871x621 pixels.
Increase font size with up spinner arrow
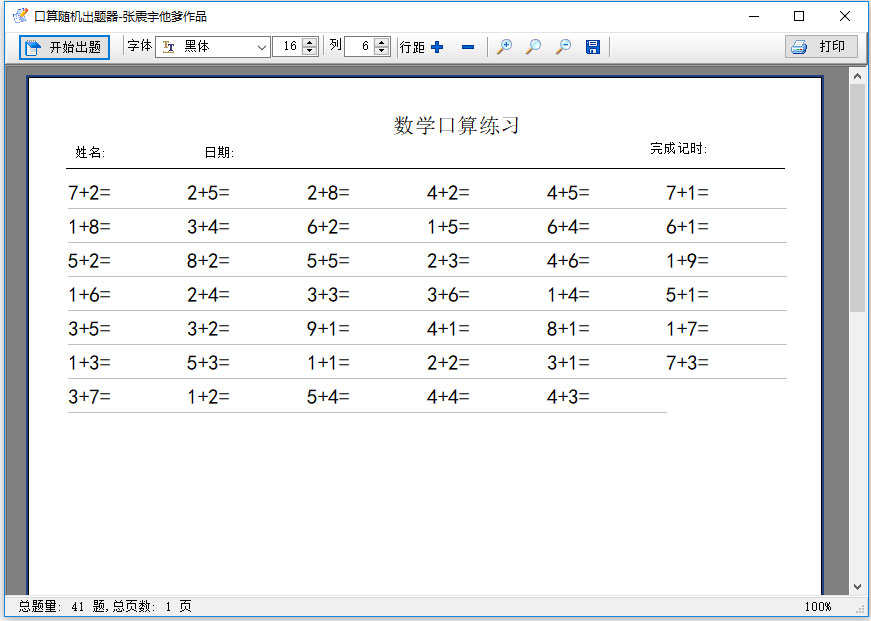(309, 42)
